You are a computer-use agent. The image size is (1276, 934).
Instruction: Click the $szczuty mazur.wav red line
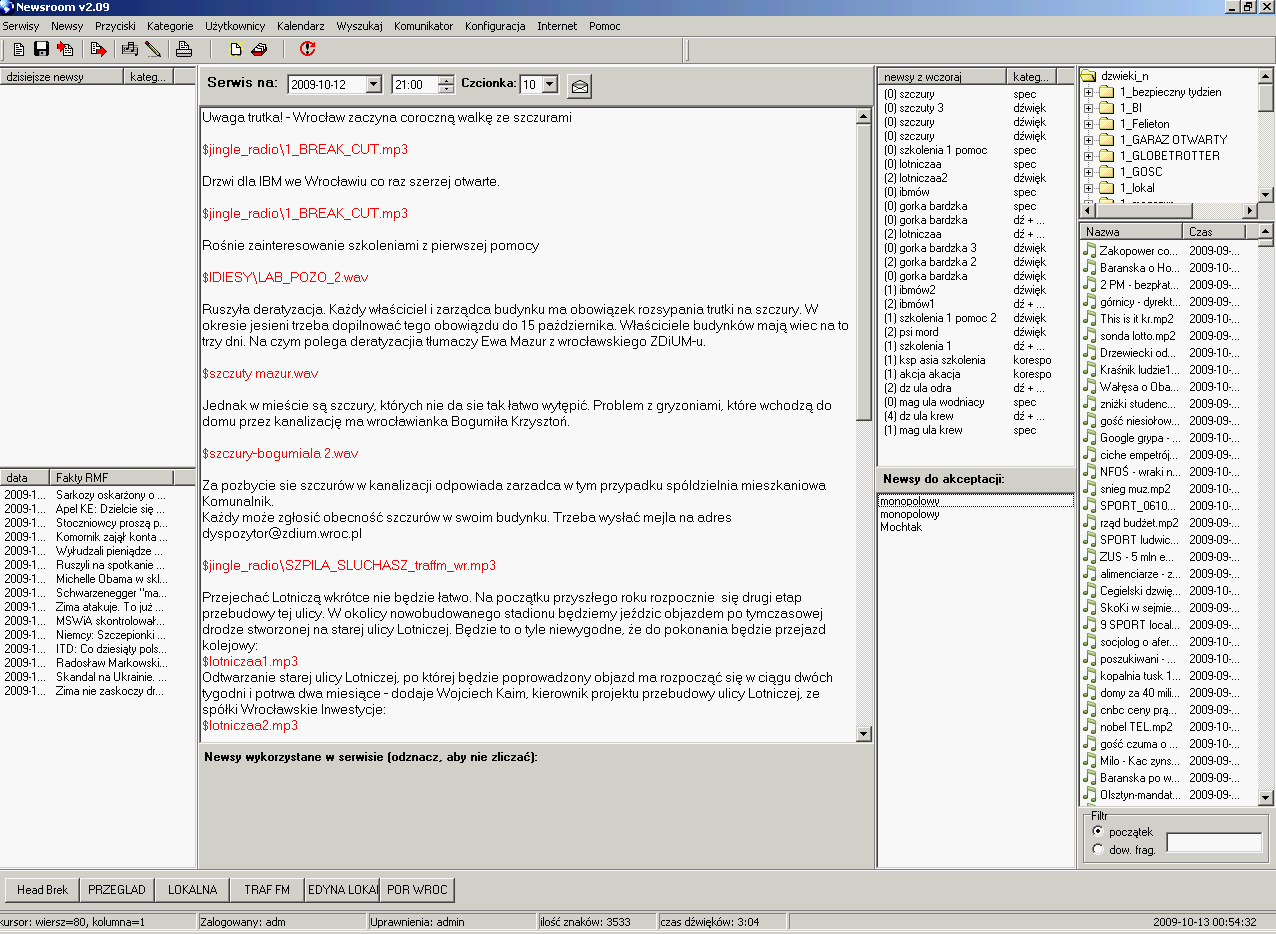[260, 373]
